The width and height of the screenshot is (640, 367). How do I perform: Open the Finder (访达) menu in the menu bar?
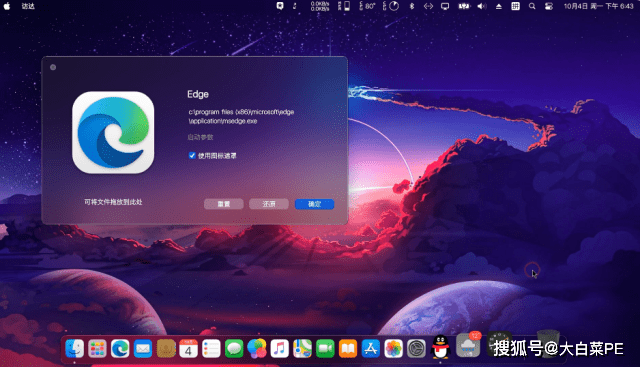click(x=28, y=6)
